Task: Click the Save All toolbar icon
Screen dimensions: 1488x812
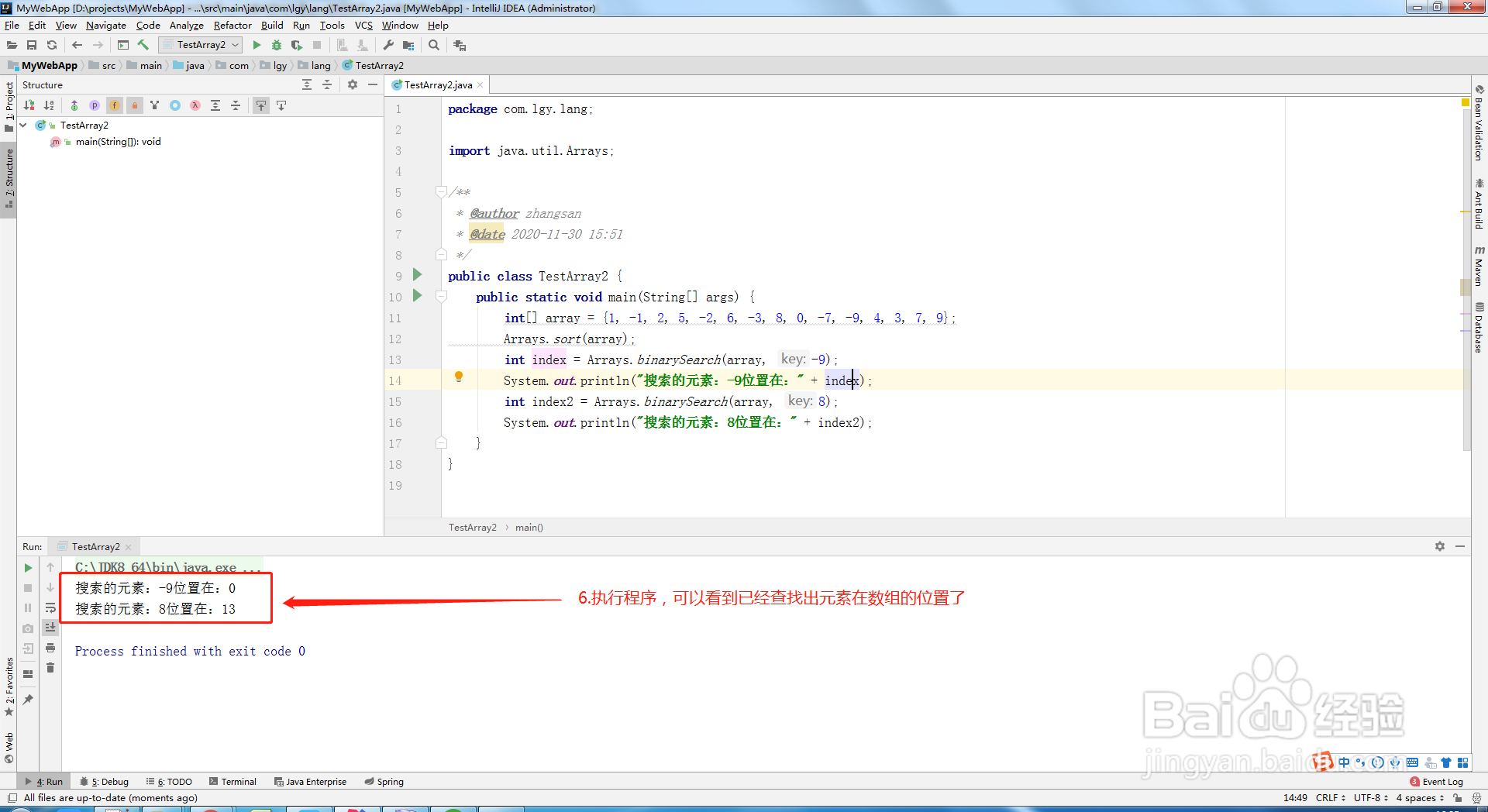Action: click(x=32, y=45)
